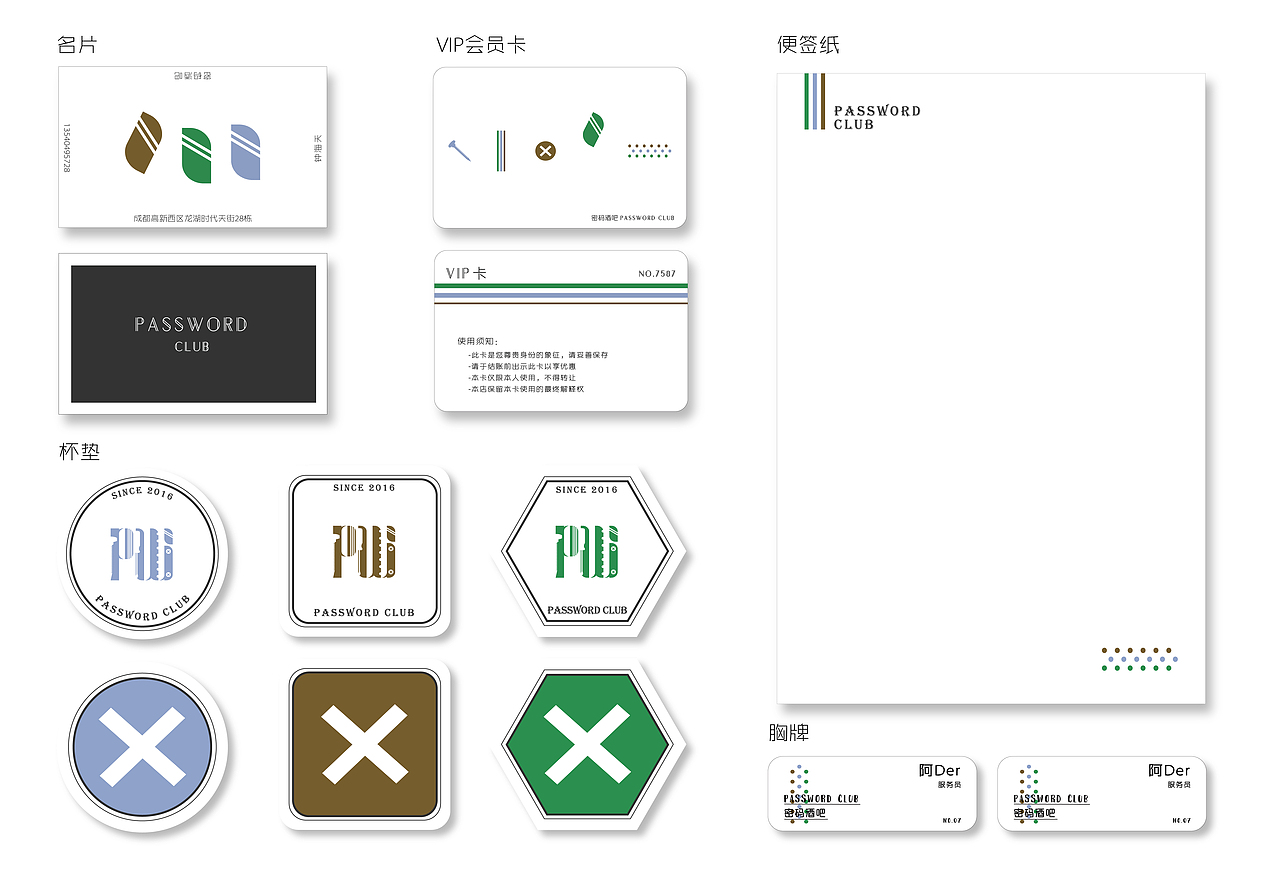Viewport: 1280px width, 890px height.
Task: Select the brown square X coaster
Action: [x=365, y=745]
